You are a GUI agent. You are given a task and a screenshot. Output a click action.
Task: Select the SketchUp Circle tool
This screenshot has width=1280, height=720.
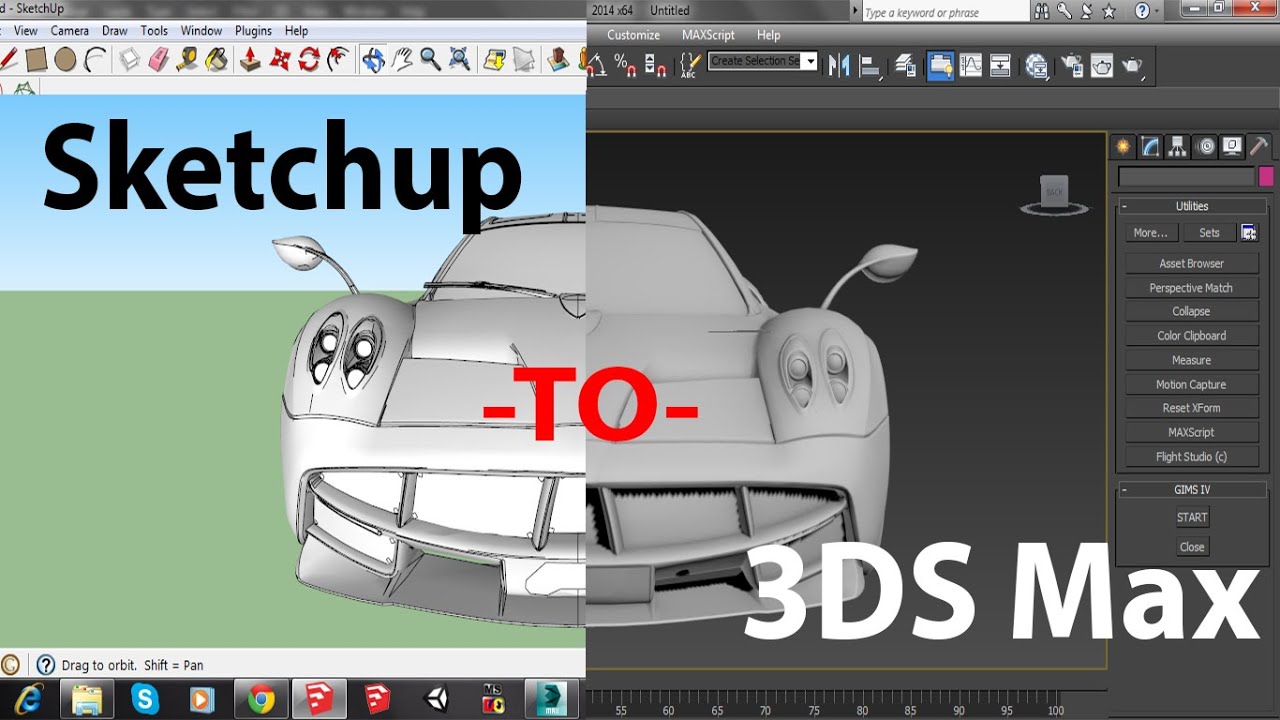pos(65,60)
